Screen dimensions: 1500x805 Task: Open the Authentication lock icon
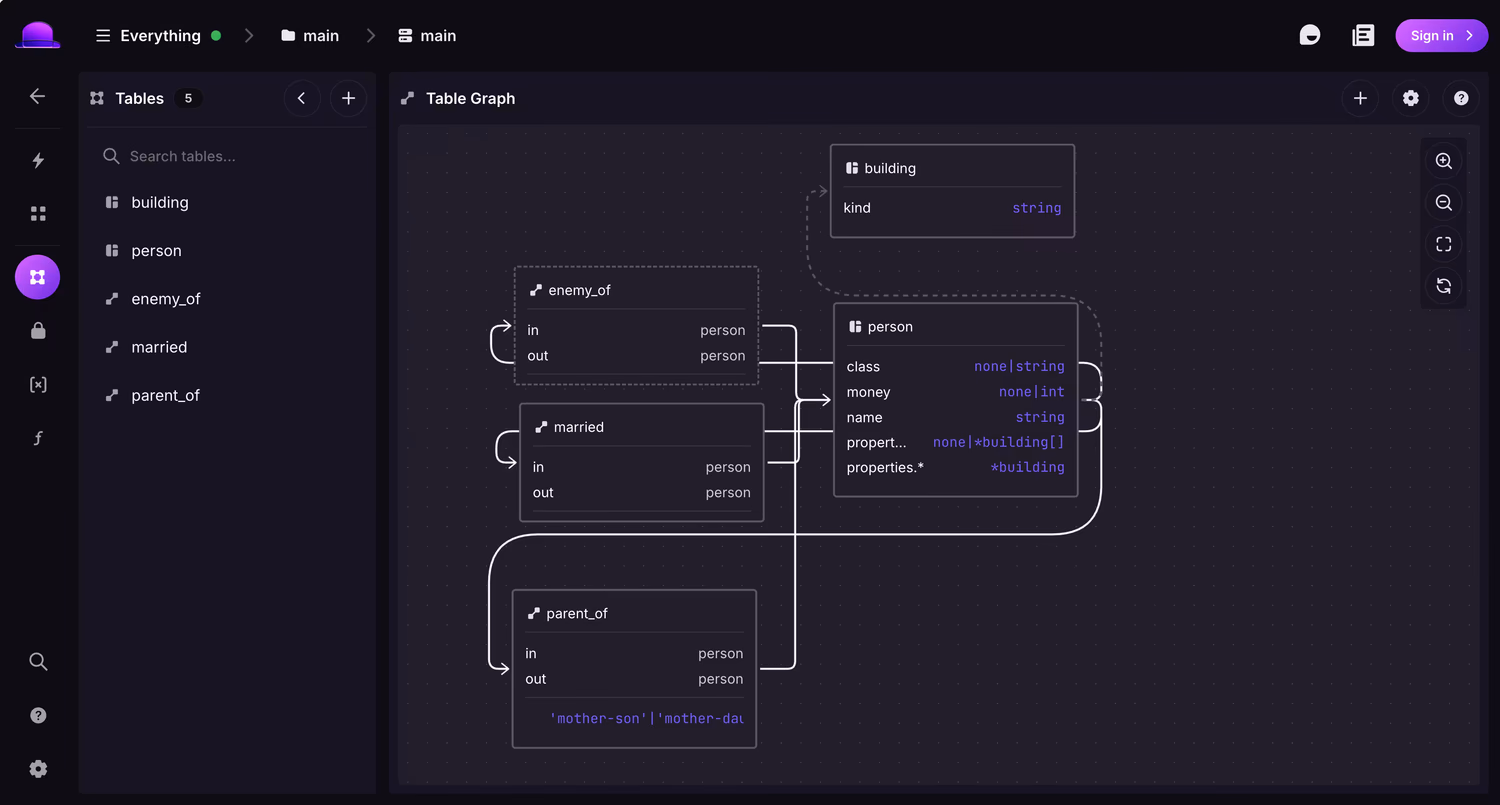pos(38,331)
